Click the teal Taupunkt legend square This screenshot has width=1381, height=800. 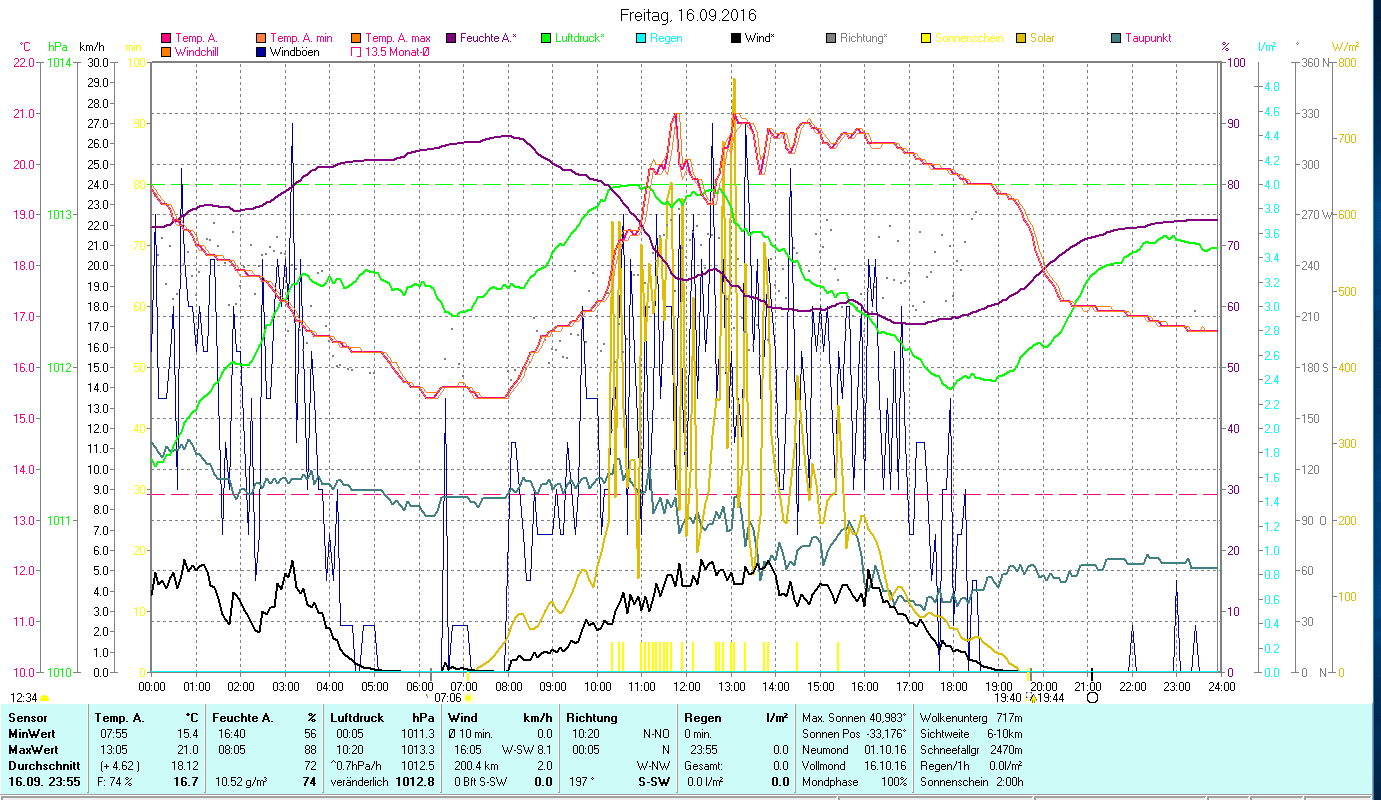[x=1116, y=38]
